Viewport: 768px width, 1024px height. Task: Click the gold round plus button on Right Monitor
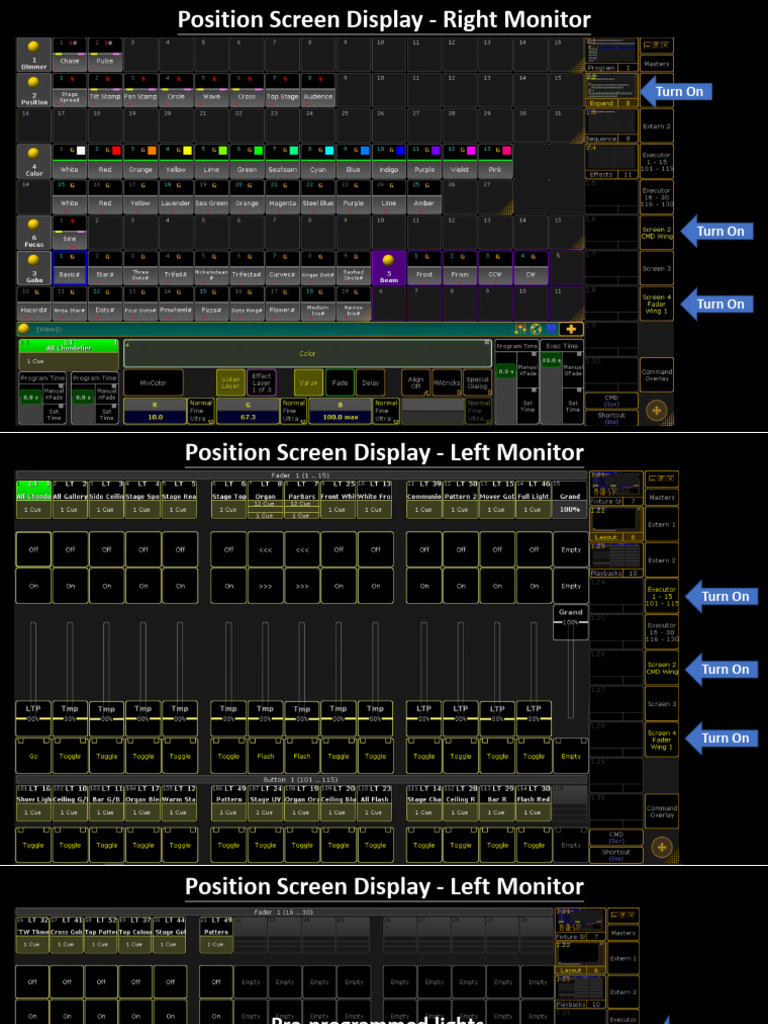(656, 411)
